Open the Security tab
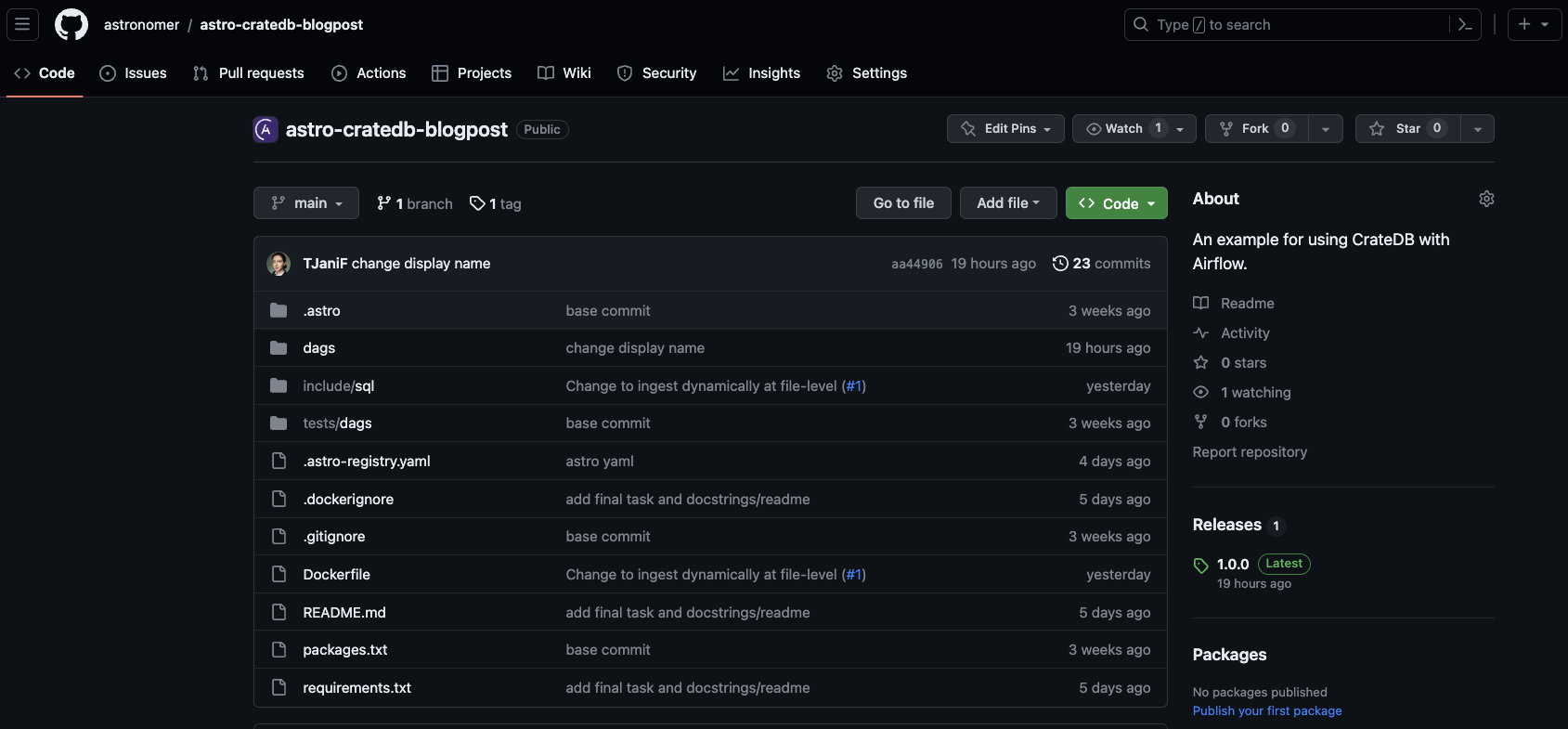This screenshot has width=1568, height=729. pyautogui.click(x=656, y=73)
